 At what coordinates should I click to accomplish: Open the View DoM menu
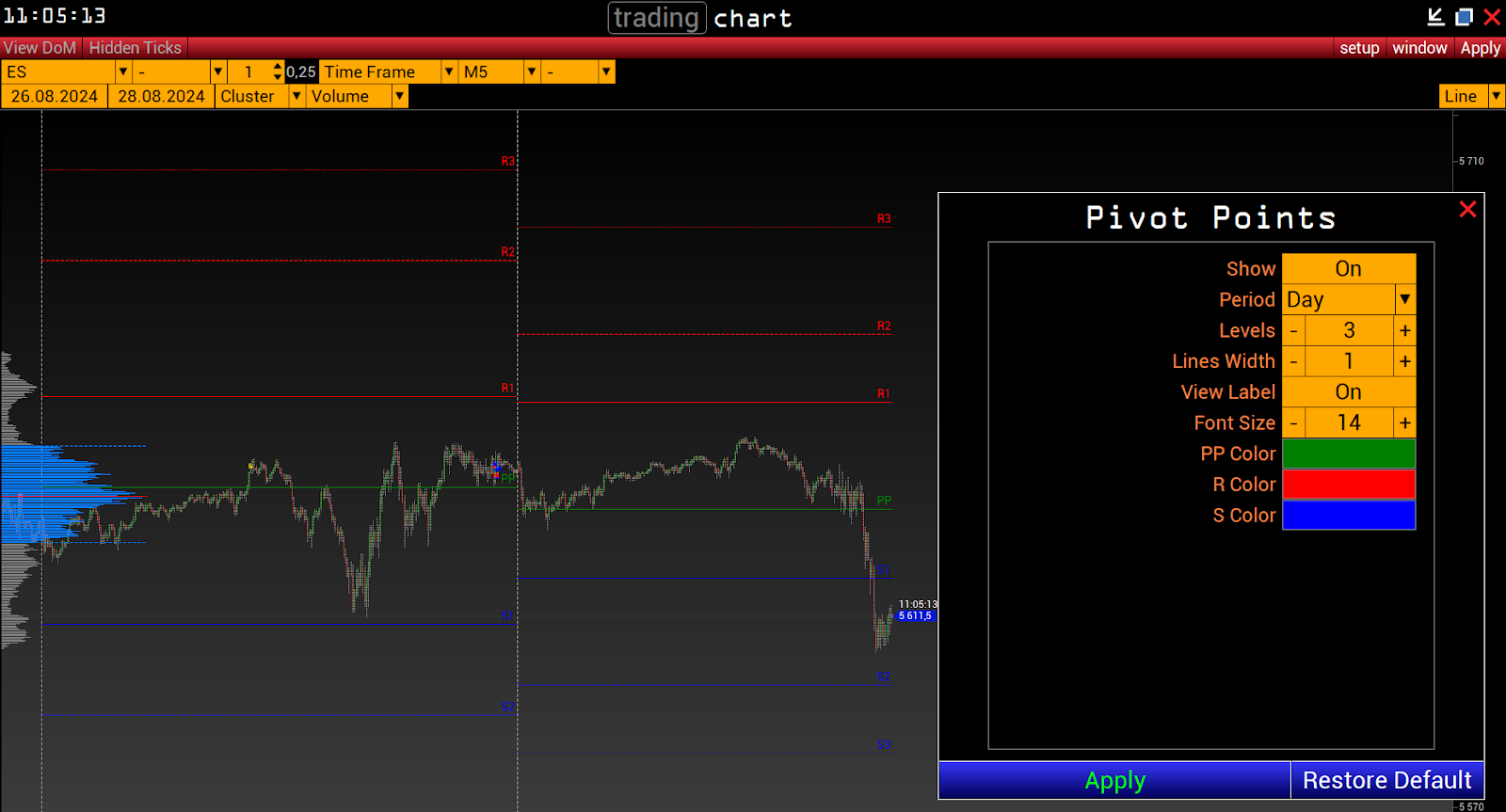(x=40, y=48)
